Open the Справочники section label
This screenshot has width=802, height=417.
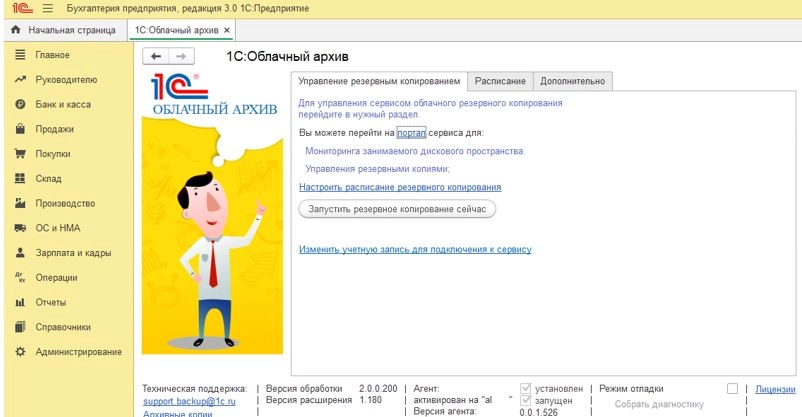(63, 327)
